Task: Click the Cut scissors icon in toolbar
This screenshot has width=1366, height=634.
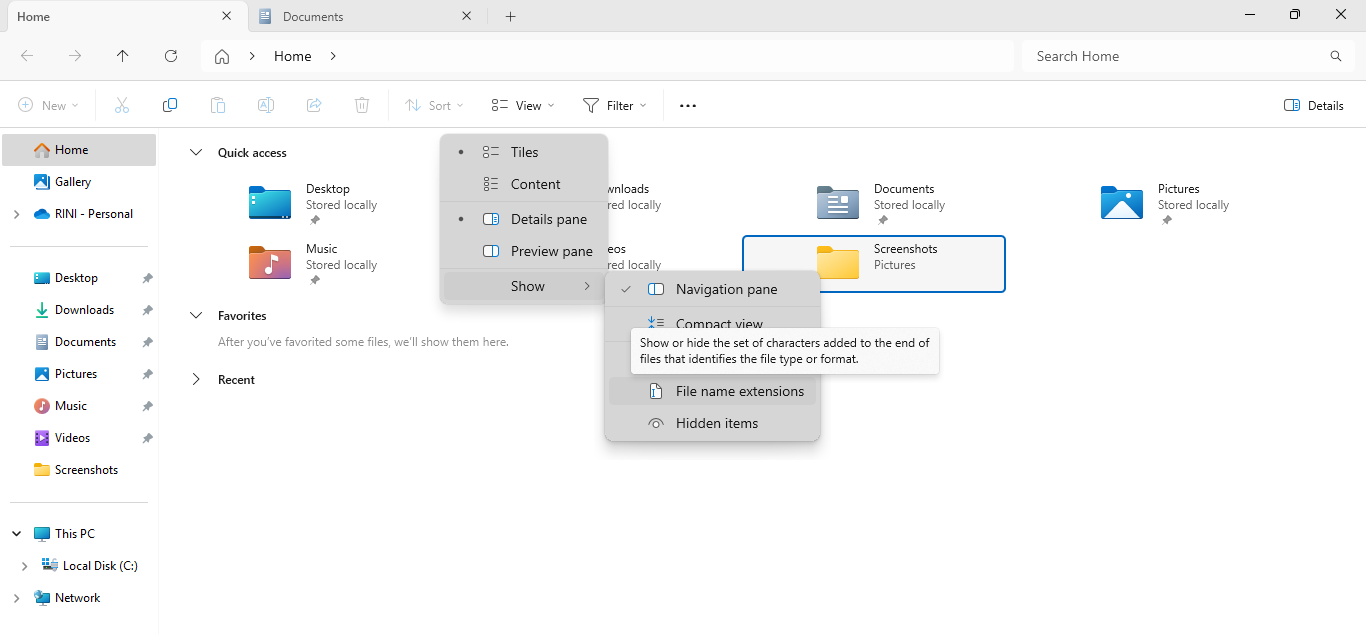Action: pos(122,105)
